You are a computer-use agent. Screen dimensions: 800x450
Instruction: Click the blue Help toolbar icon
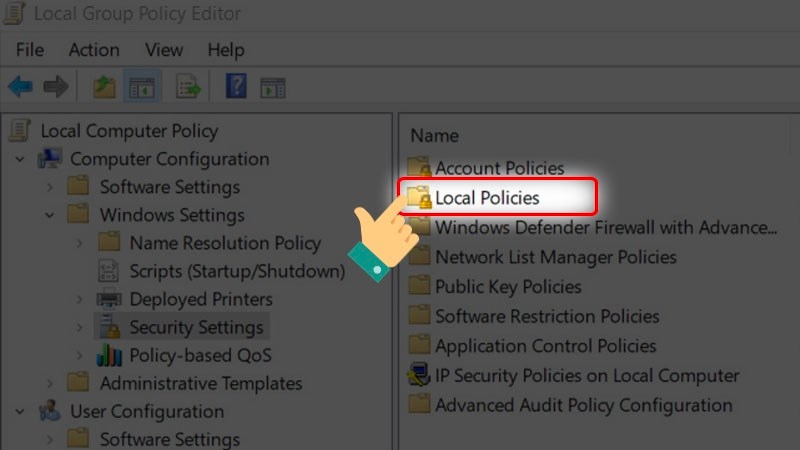coord(236,88)
